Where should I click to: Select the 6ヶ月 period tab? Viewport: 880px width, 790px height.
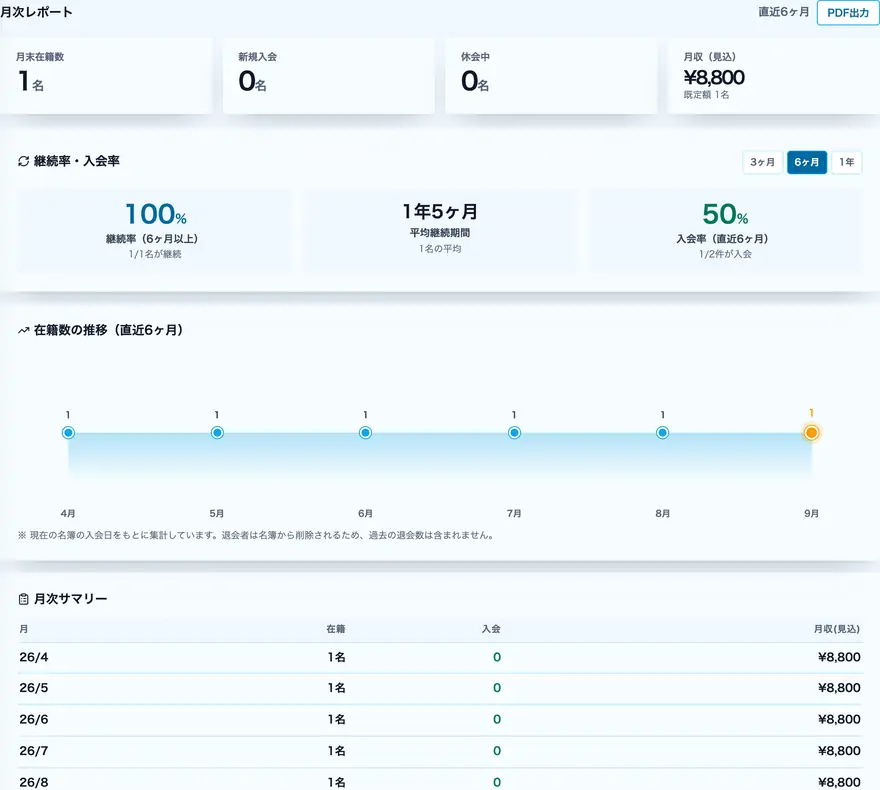point(806,162)
